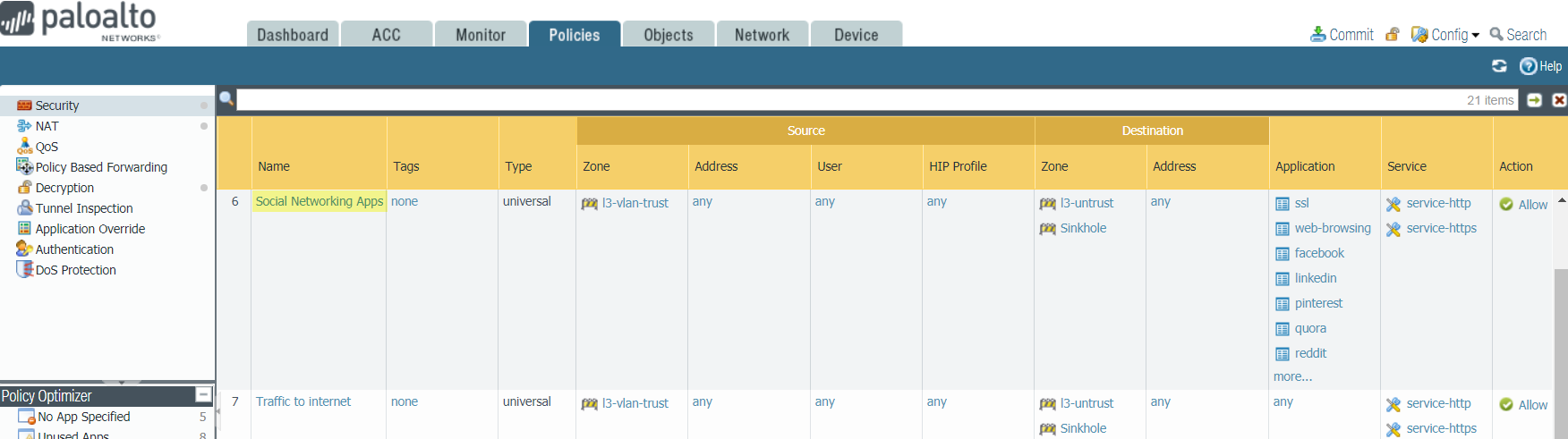
Task: Expand the more... applications list
Action: (x=1292, y=376)
